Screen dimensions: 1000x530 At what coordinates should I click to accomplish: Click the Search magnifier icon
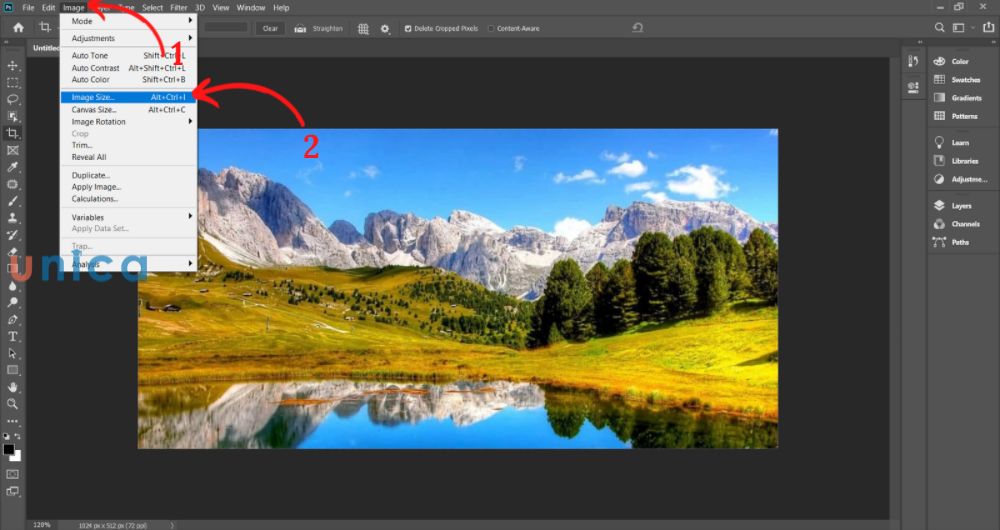[x=939, y=27]
